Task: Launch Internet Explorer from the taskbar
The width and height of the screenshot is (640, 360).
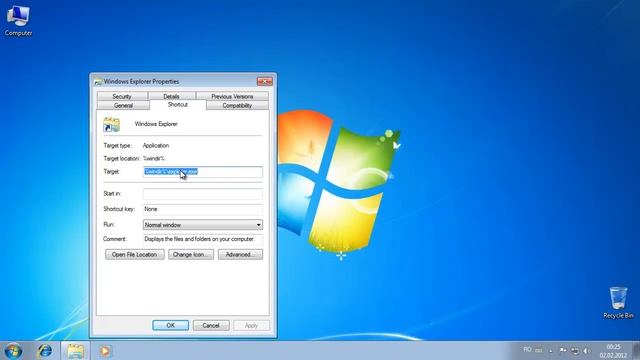Action: [x=45, y=351]
